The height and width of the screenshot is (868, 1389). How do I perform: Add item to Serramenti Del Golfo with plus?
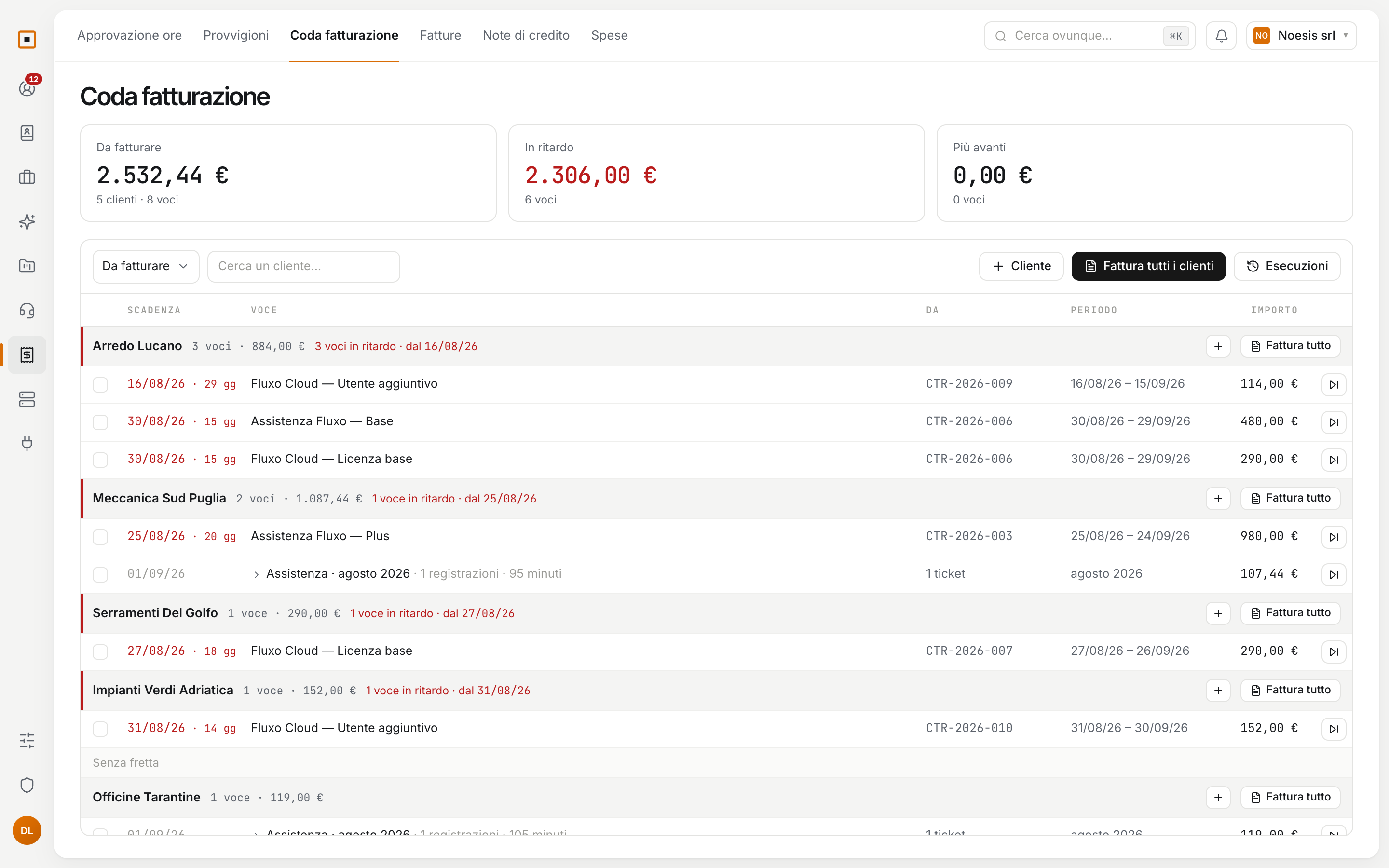coord(1218,613)
